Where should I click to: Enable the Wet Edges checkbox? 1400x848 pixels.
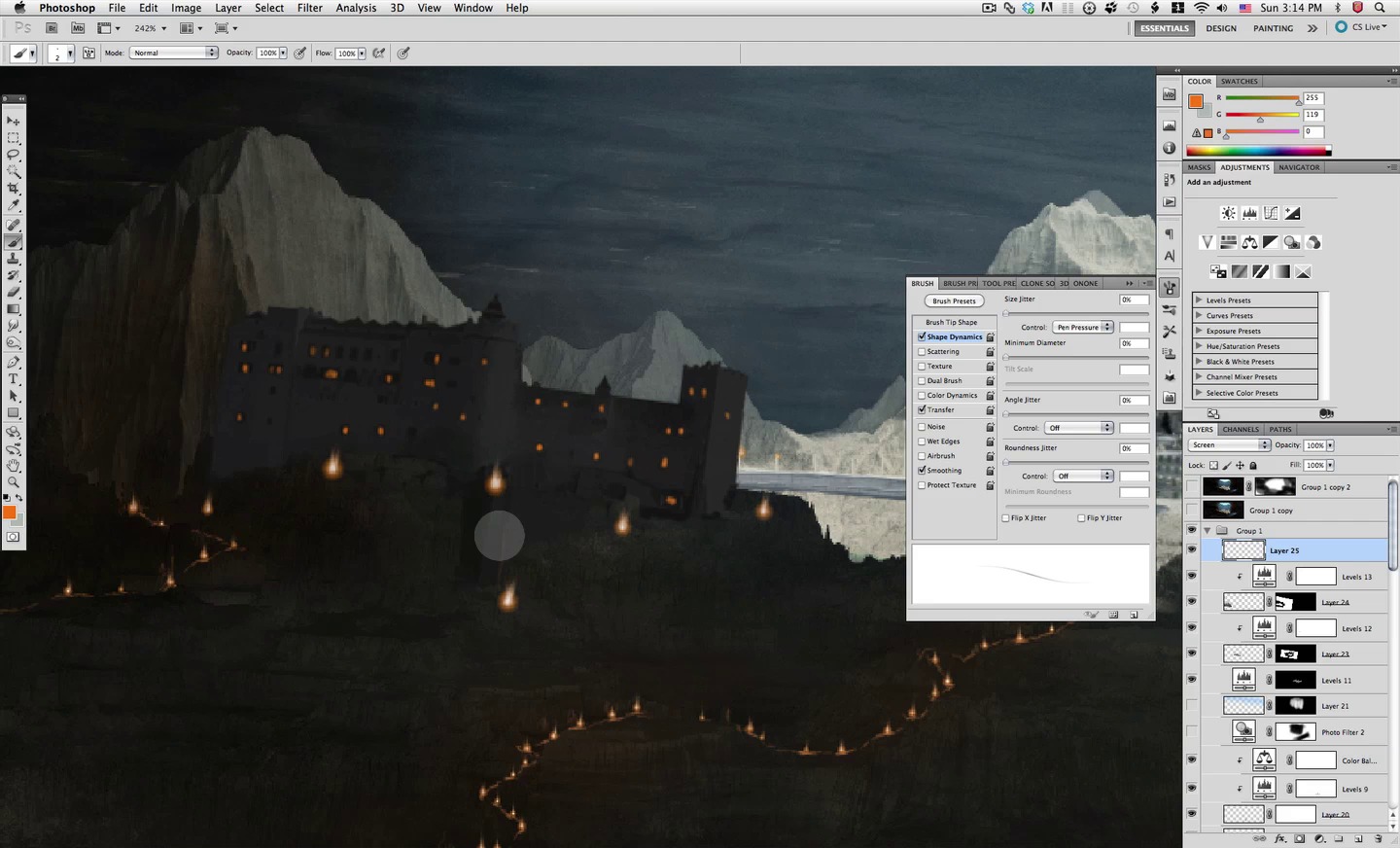coord(922,441)
